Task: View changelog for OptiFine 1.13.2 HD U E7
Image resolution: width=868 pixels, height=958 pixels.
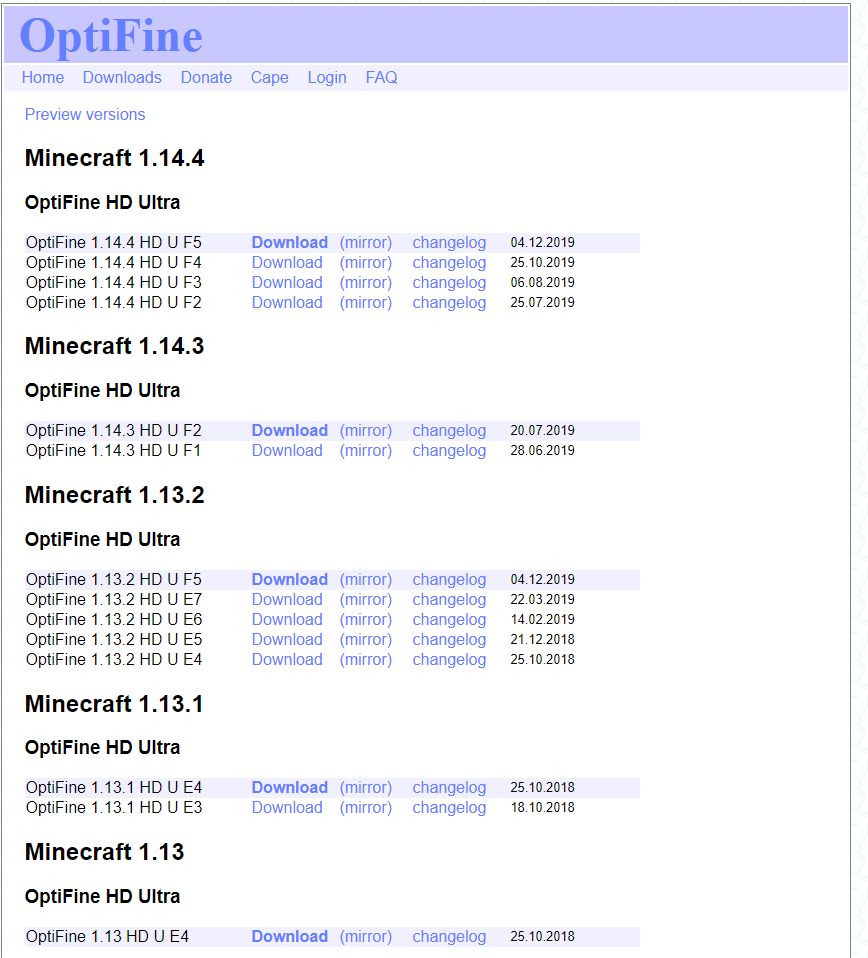Action: tap(449, 600)
